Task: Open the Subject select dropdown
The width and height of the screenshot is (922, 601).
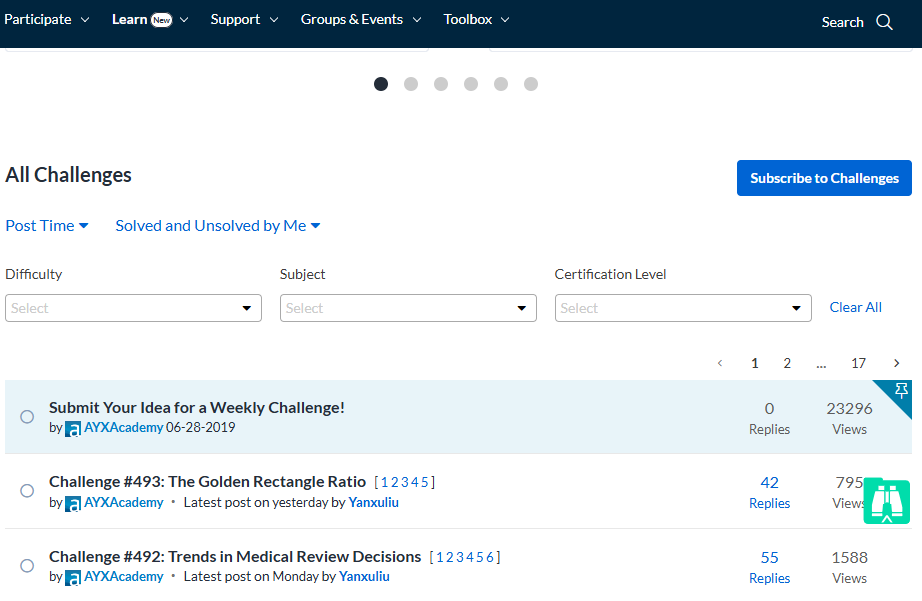Action: (x=408, y=308)
